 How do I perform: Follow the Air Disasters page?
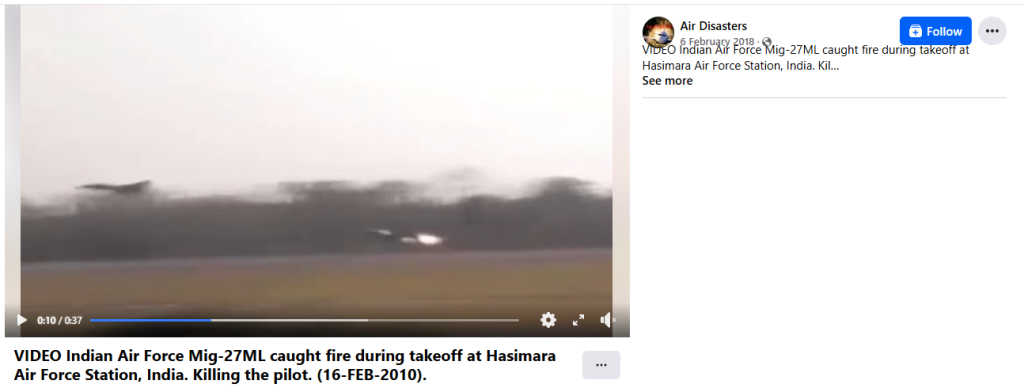(935, 31)
